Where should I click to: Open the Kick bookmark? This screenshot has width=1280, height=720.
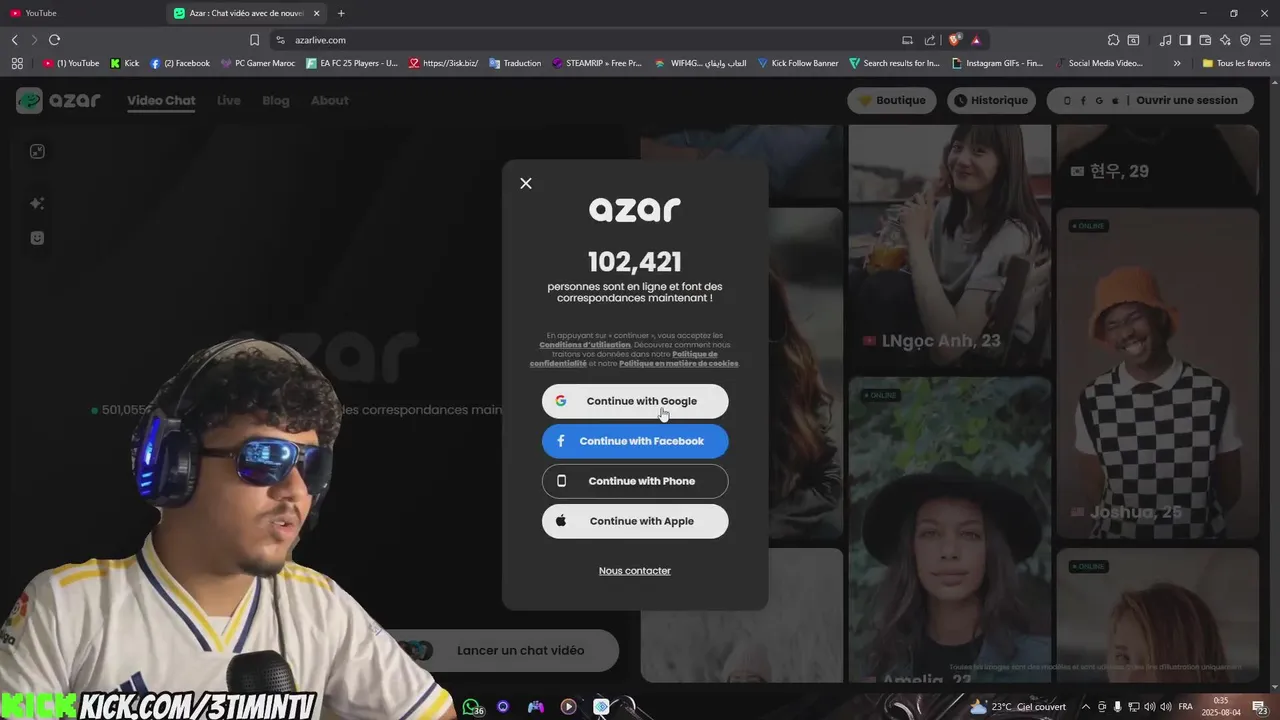coord(125,63)
